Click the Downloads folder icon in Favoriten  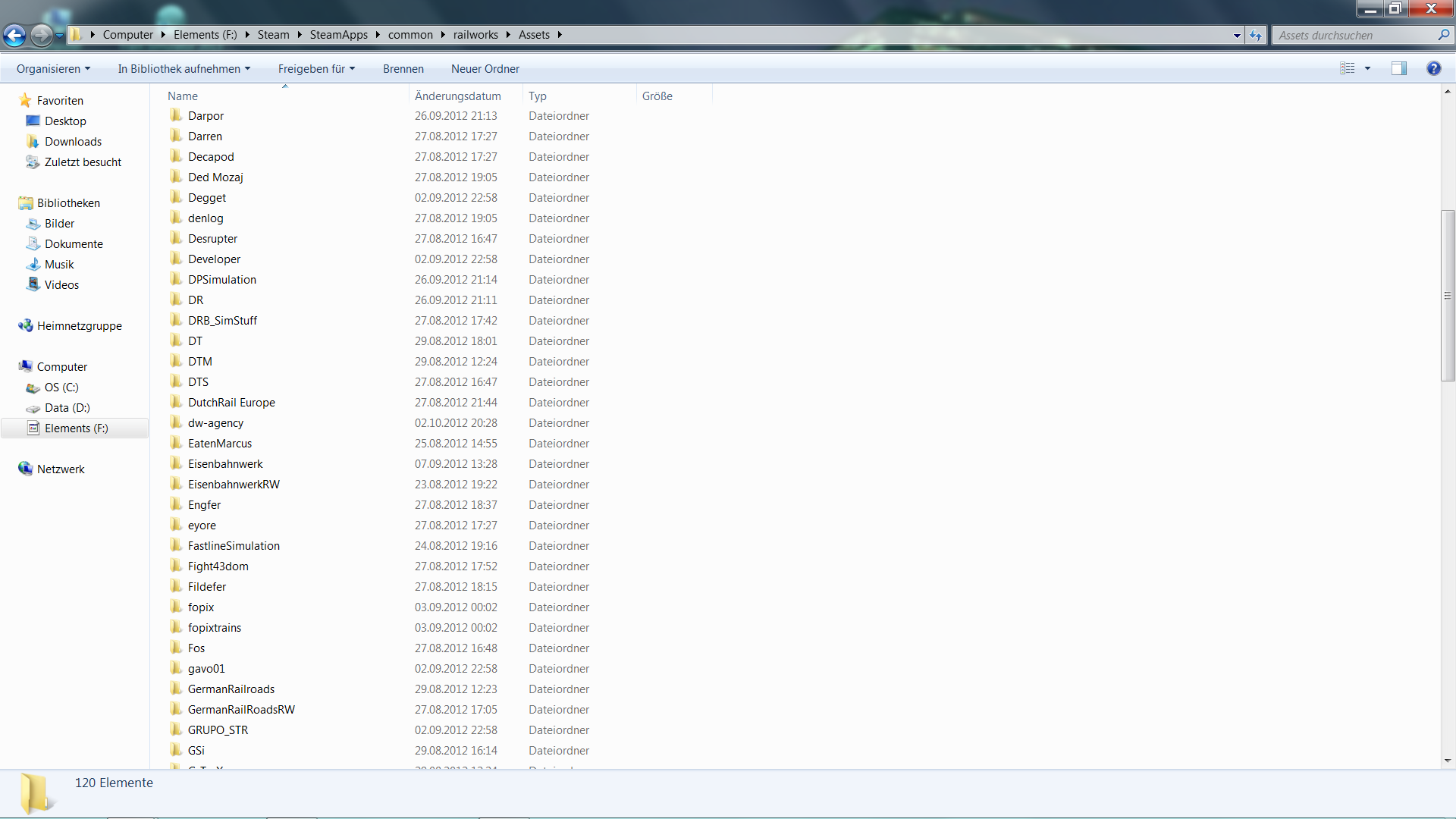[x=33, y=142]
